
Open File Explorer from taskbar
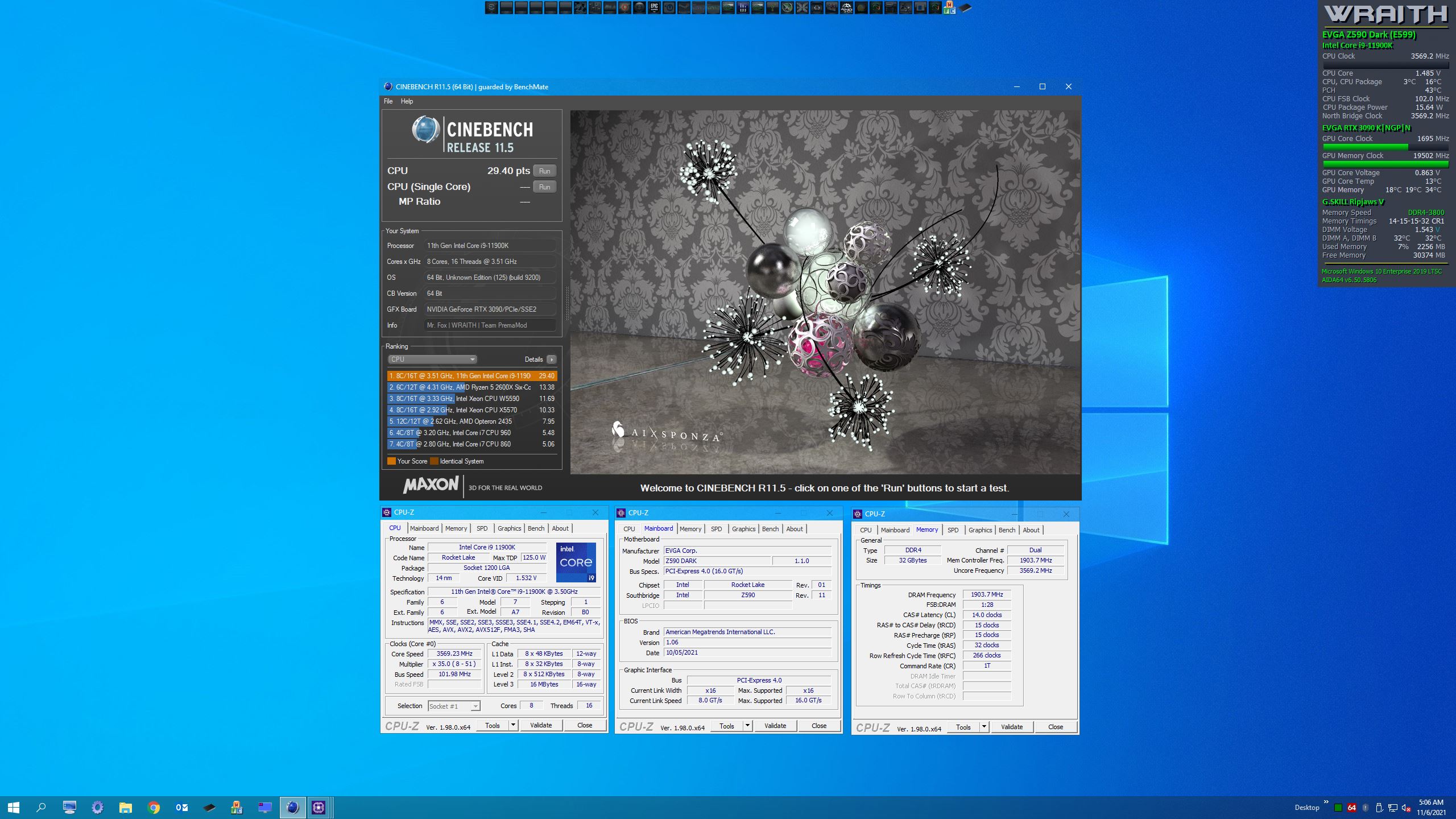126,807
